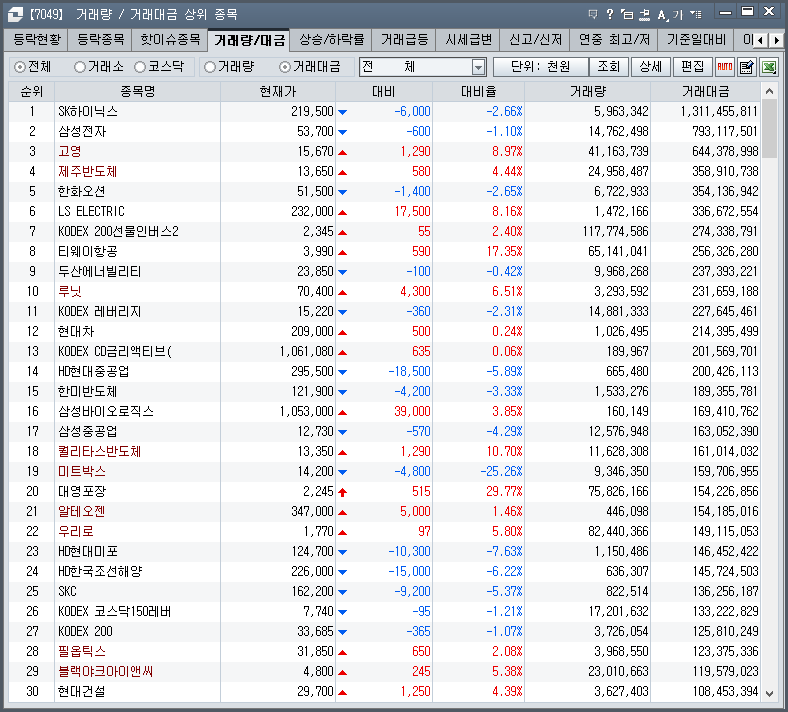Click the down arrow icon in the HD현대중공업 row
788x712 pixels.
(x=343, y=372)
